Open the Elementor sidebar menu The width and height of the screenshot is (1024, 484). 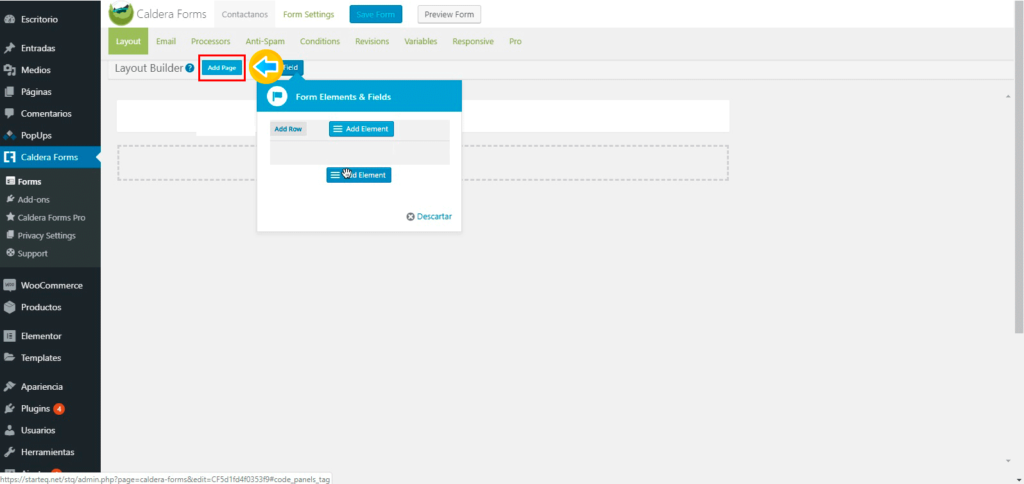tap(40, 336)
